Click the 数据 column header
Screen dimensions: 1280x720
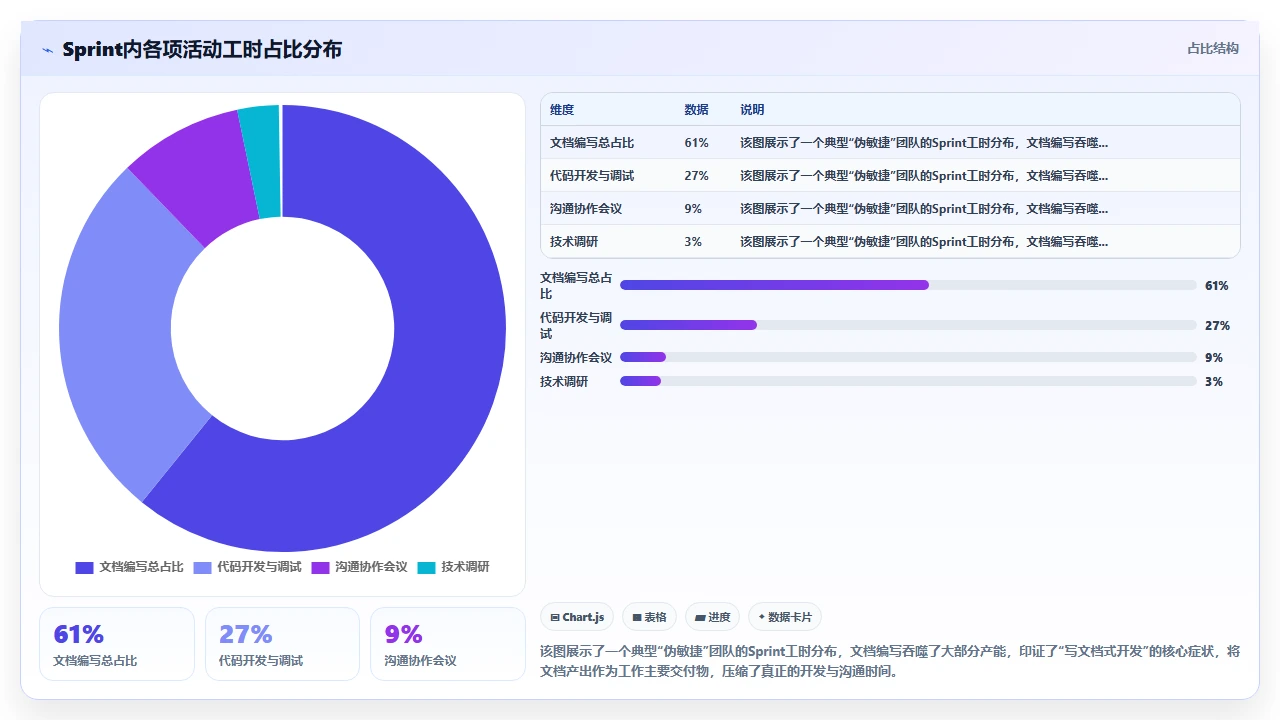696,110
